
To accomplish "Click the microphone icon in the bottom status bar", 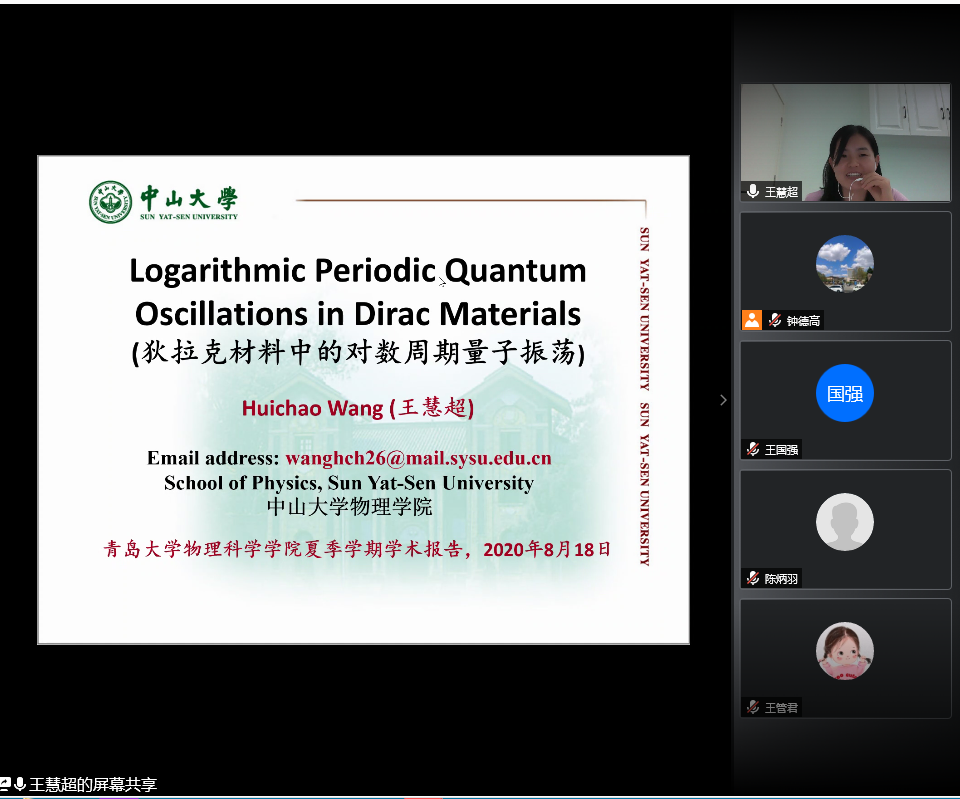I will click(x=20, y=784).
